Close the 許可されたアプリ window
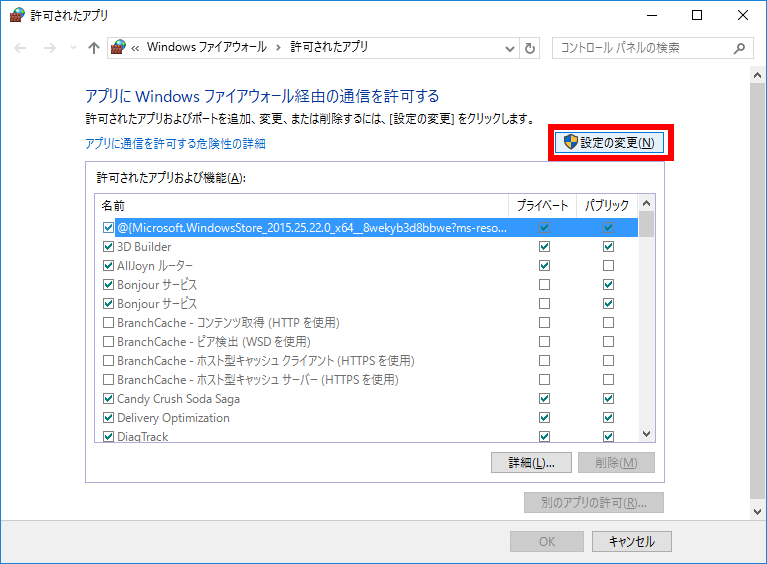 point(743,15)
